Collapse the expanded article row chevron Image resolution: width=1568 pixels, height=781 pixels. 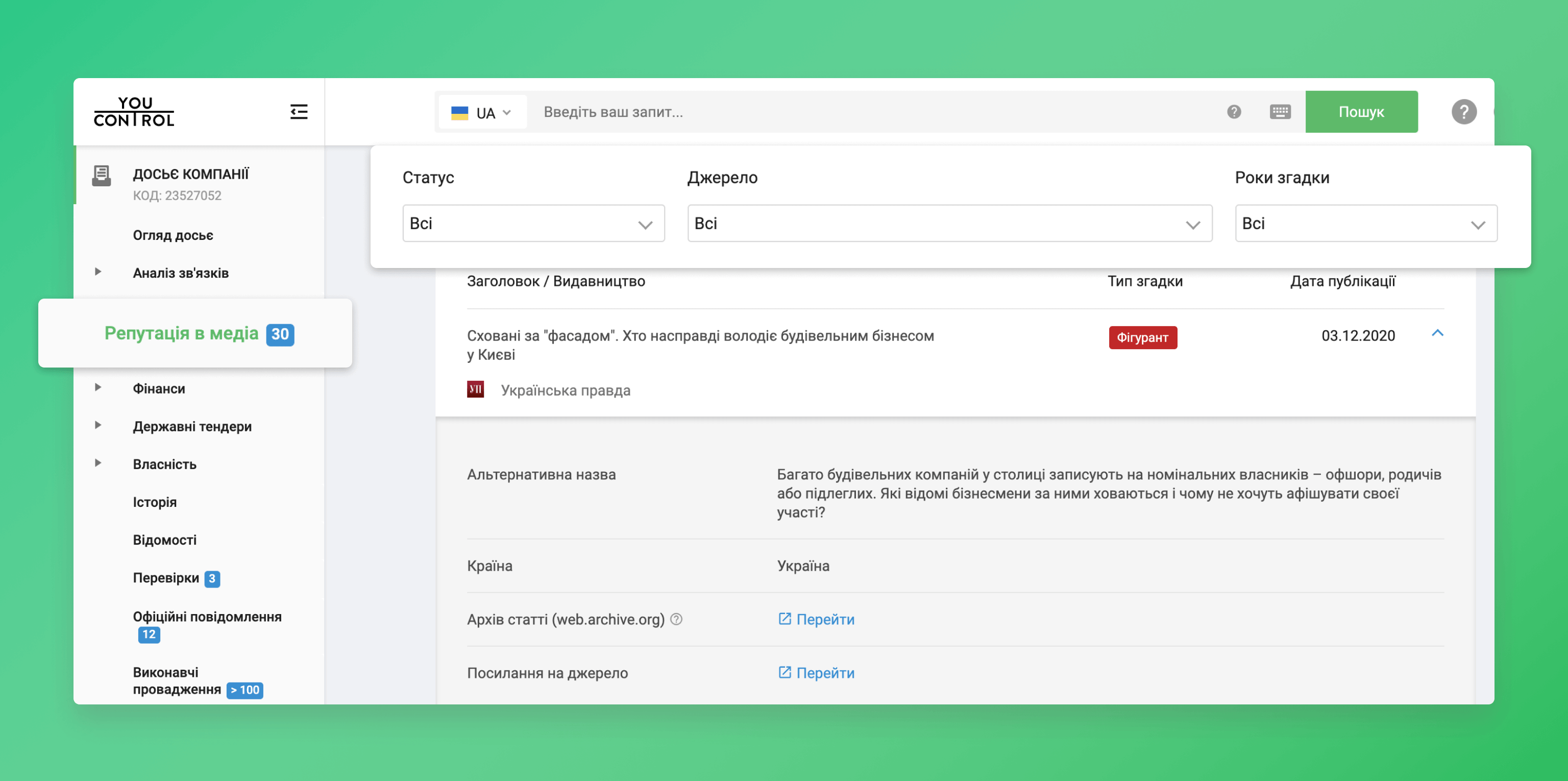click(1437, 333)
